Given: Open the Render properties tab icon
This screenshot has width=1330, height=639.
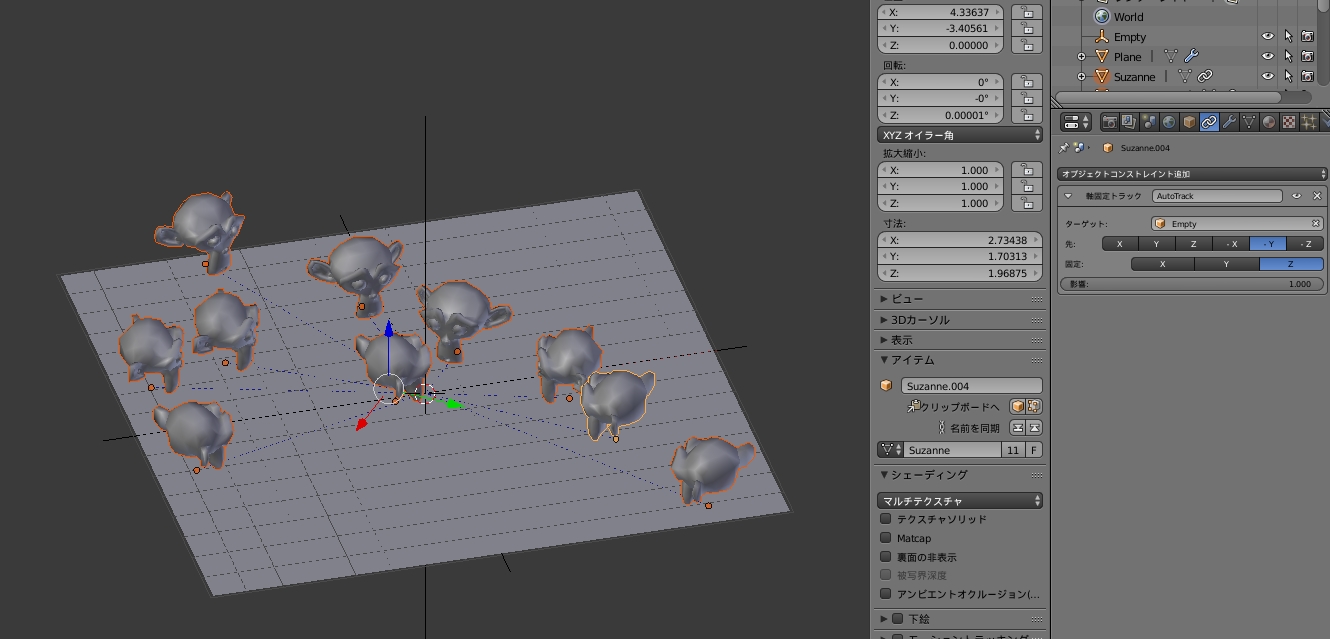Looking at the screenshot, I should 1109,122.
